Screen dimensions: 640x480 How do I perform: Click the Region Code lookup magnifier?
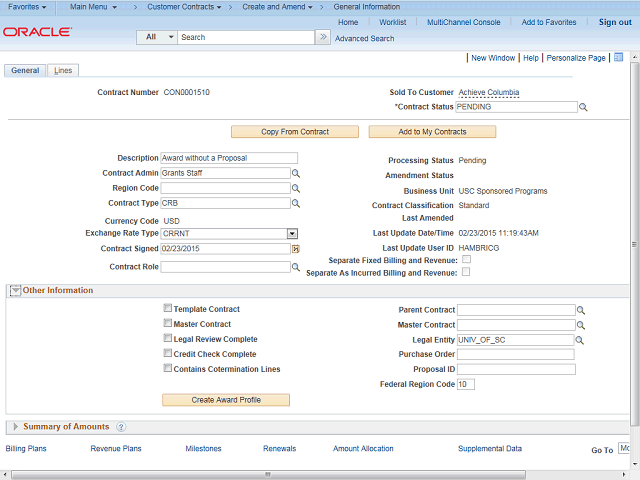tap(296, 188)
